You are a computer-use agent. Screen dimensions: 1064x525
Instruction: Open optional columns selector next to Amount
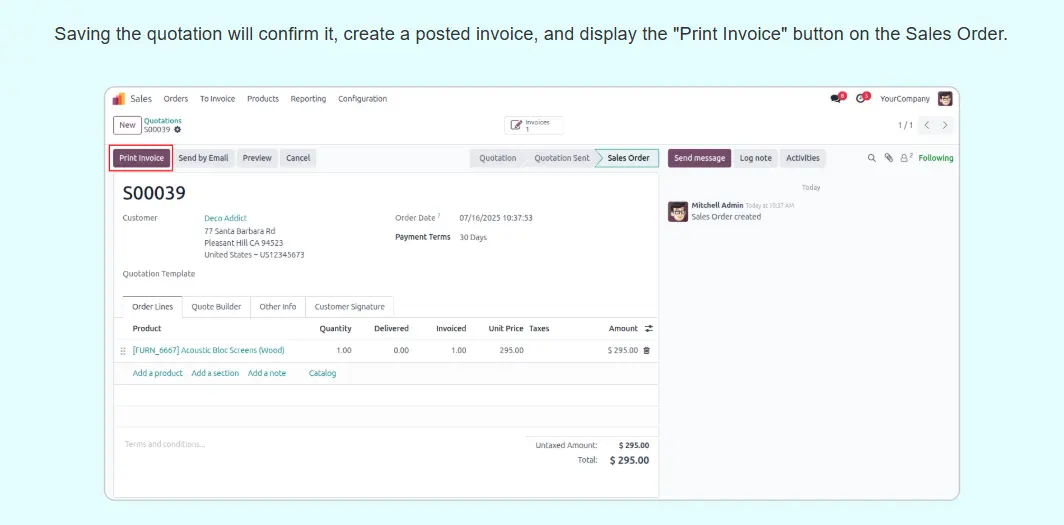point(648,328)
